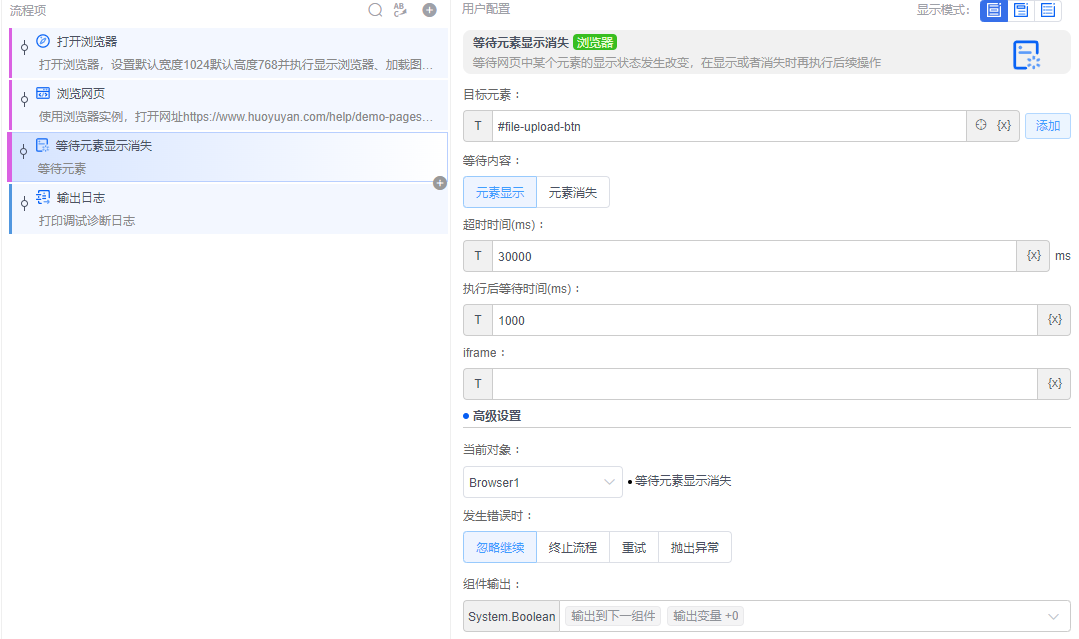The height and width of the screenshot is (639, 1079).
Task: Click the plus icon atop the flow panel
Action: [x=429, y=10]
